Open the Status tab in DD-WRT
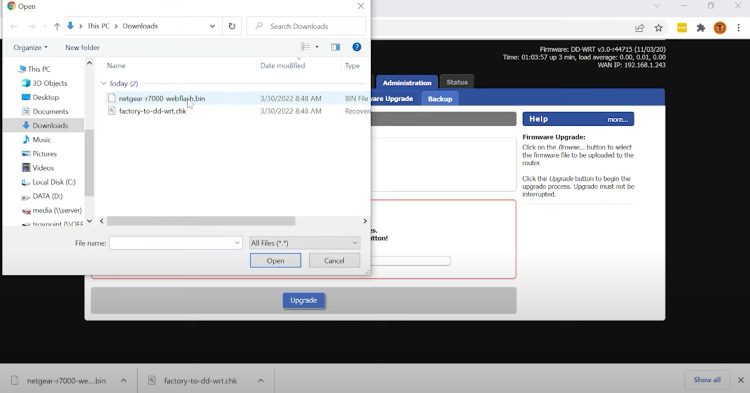The height and width of the screenshot is (393, 750). [x=457, y=82]
